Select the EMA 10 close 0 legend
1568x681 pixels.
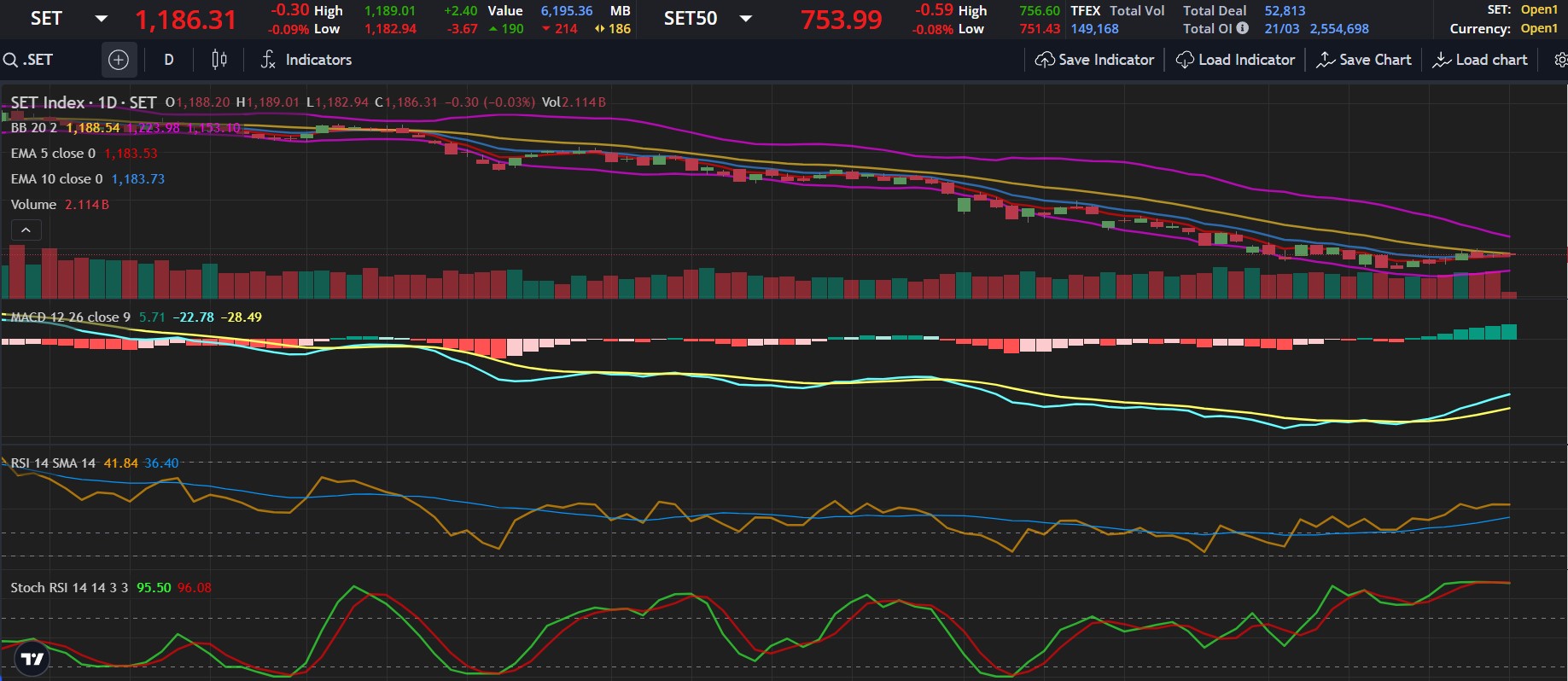(x=56, y=179)
